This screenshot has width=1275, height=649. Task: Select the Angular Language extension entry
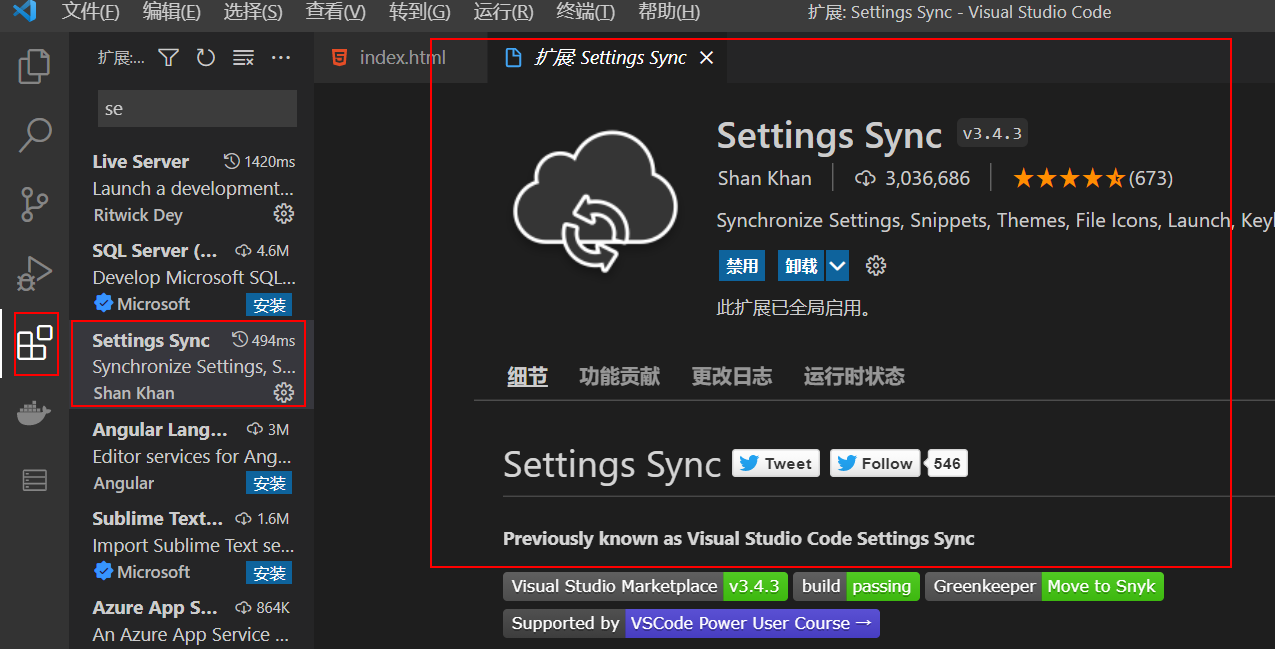(192, 455)
